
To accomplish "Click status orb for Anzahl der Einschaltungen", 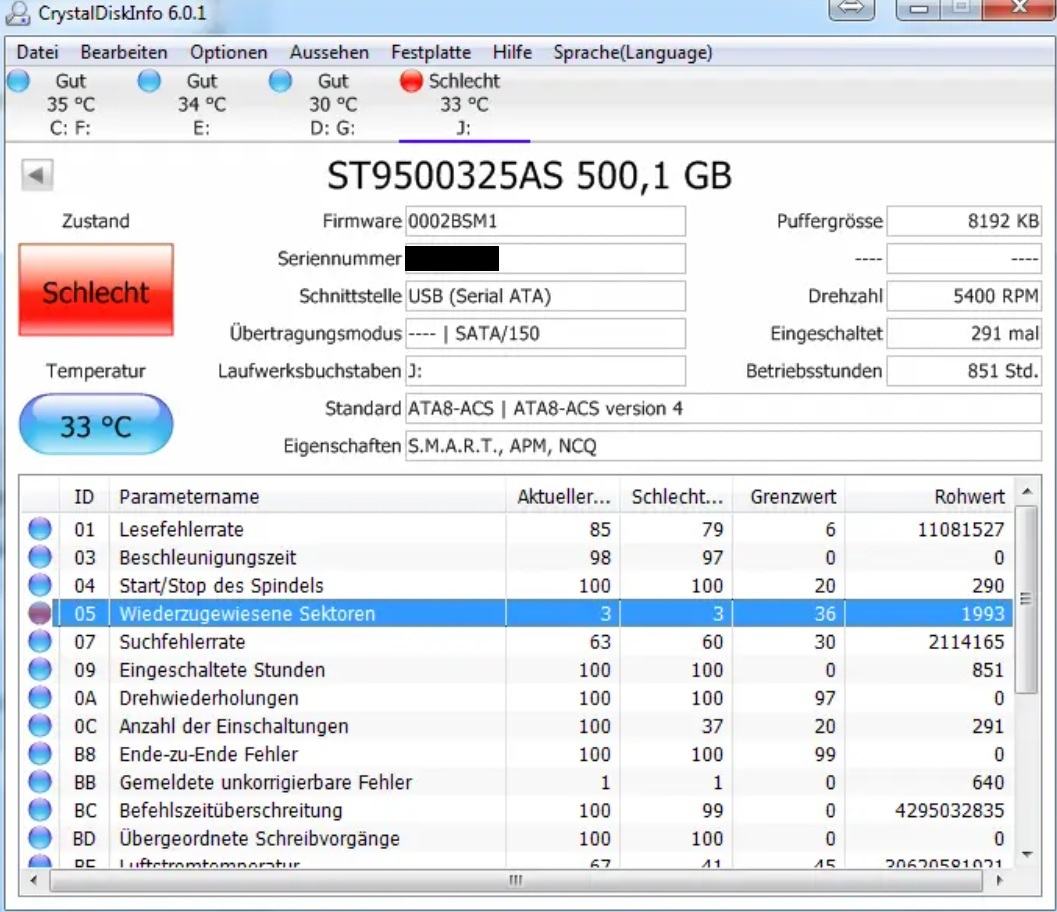I will pos(40,726).
